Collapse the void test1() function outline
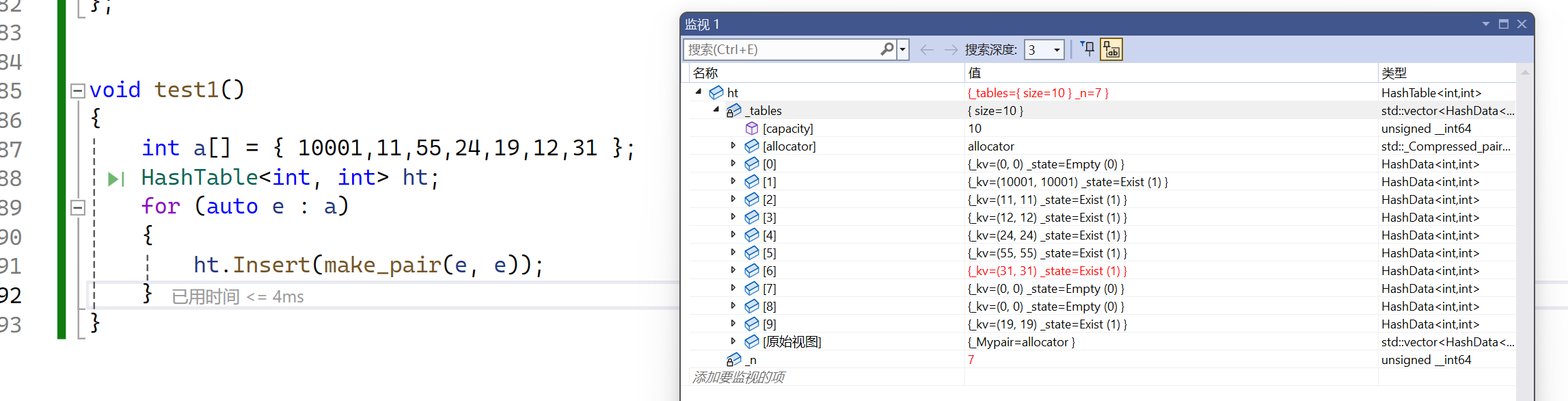This screenshot has width=1568, height=401. click(x=78, y=90)
